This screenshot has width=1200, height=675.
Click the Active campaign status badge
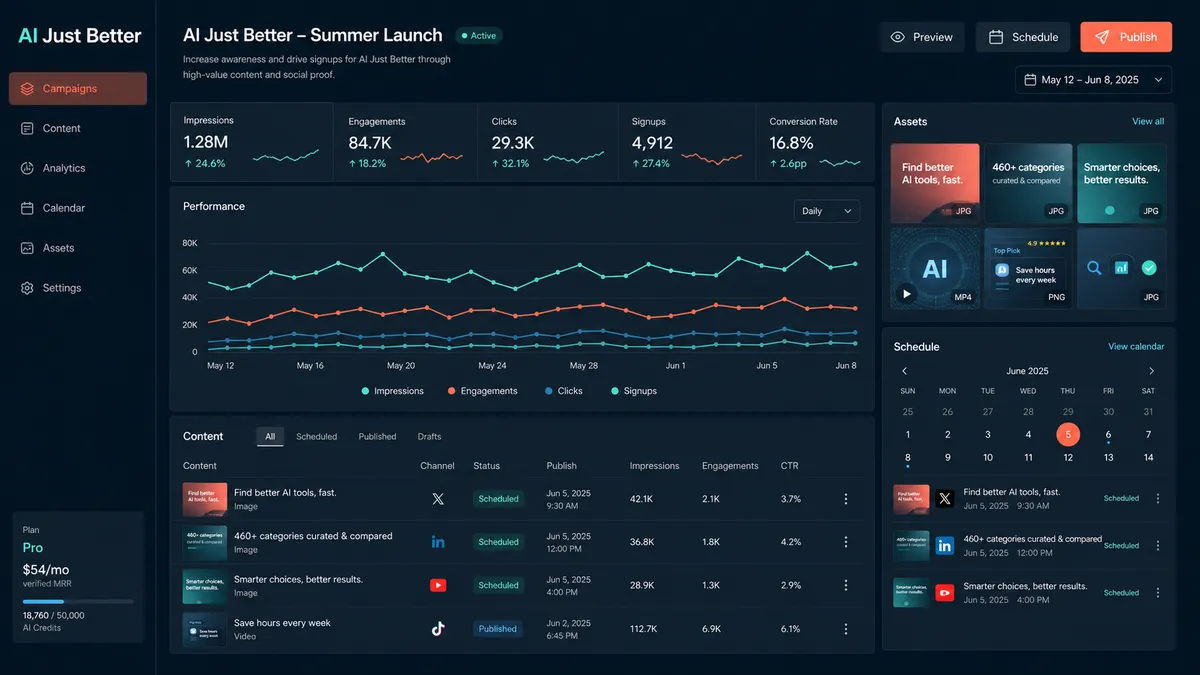click(478, 35)
